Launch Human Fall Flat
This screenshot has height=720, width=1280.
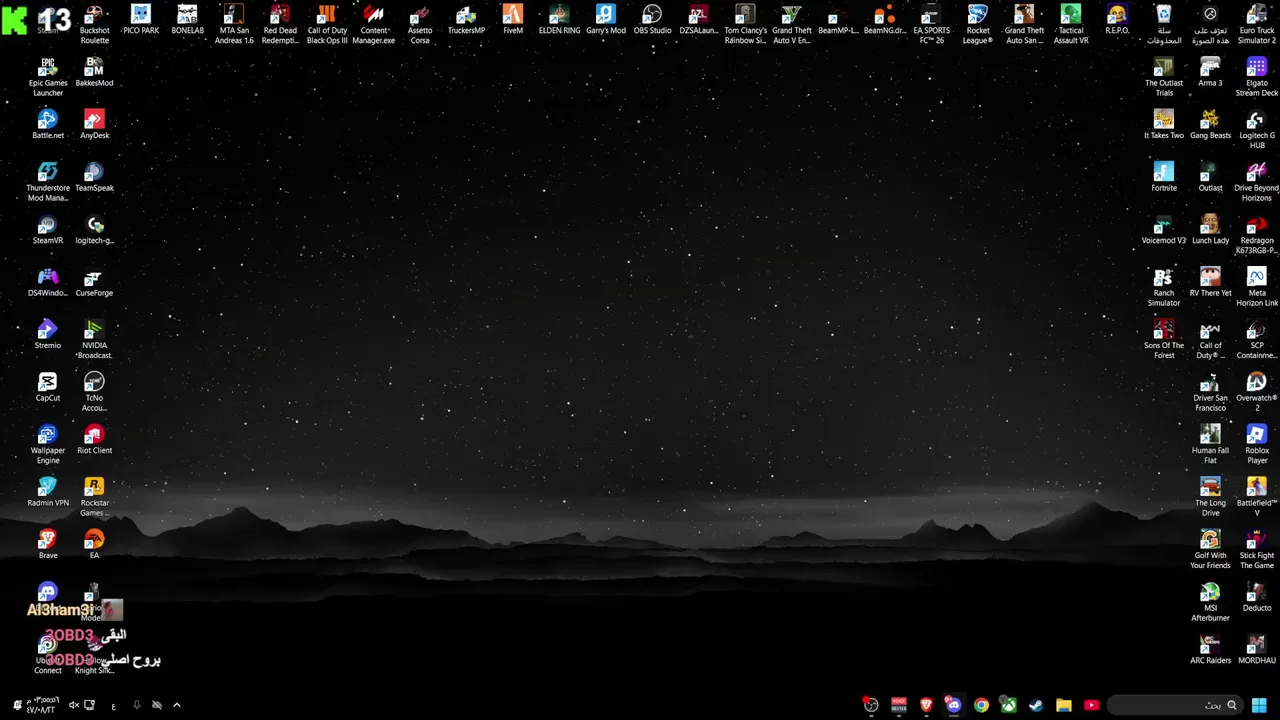click(1210, 444)
